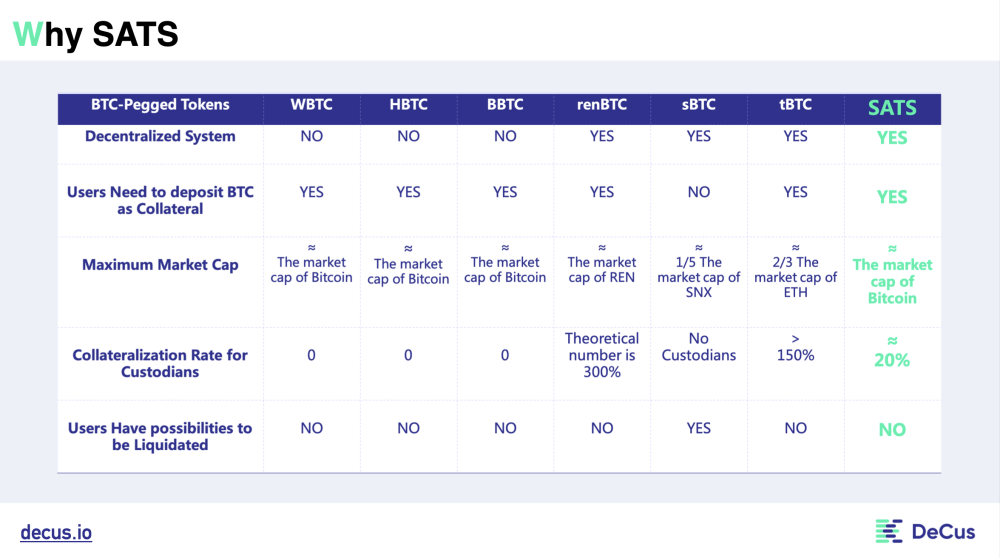
Task: Open the decus.io link
Action: pos(56,532)
